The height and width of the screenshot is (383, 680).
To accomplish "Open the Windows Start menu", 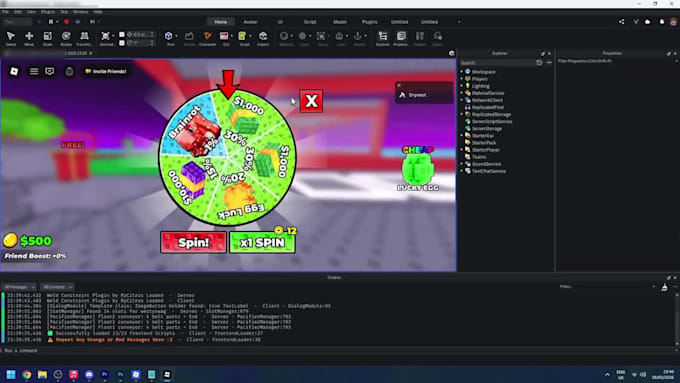I will 11,374.
